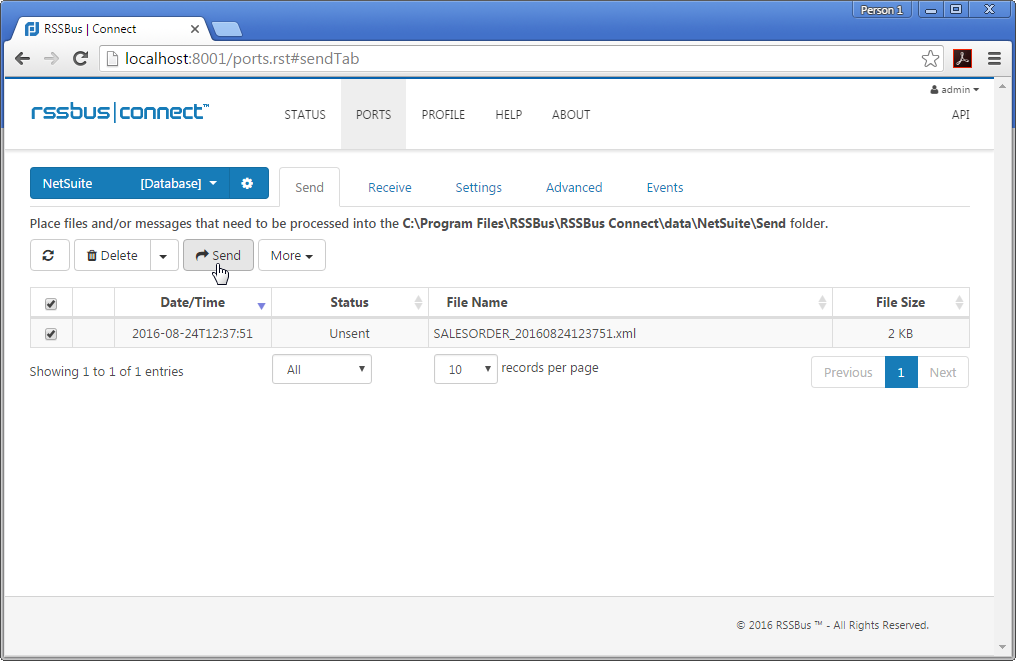The height and width of the screenshot is (661, 1016).
Task: Click the RSSBus Connect logo
Action: (x=120, y=112)
